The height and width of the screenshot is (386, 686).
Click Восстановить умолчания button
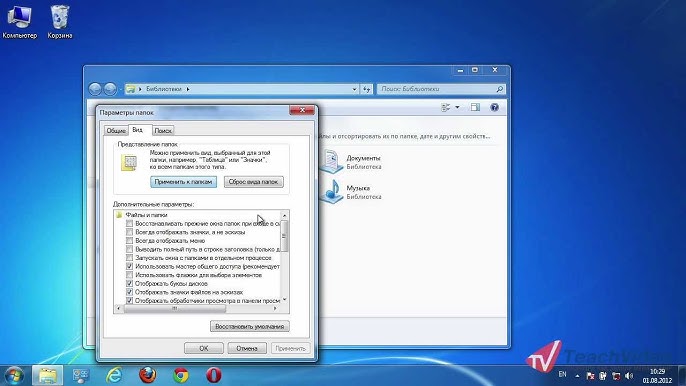pyautogui.click(x=249, y=326)
